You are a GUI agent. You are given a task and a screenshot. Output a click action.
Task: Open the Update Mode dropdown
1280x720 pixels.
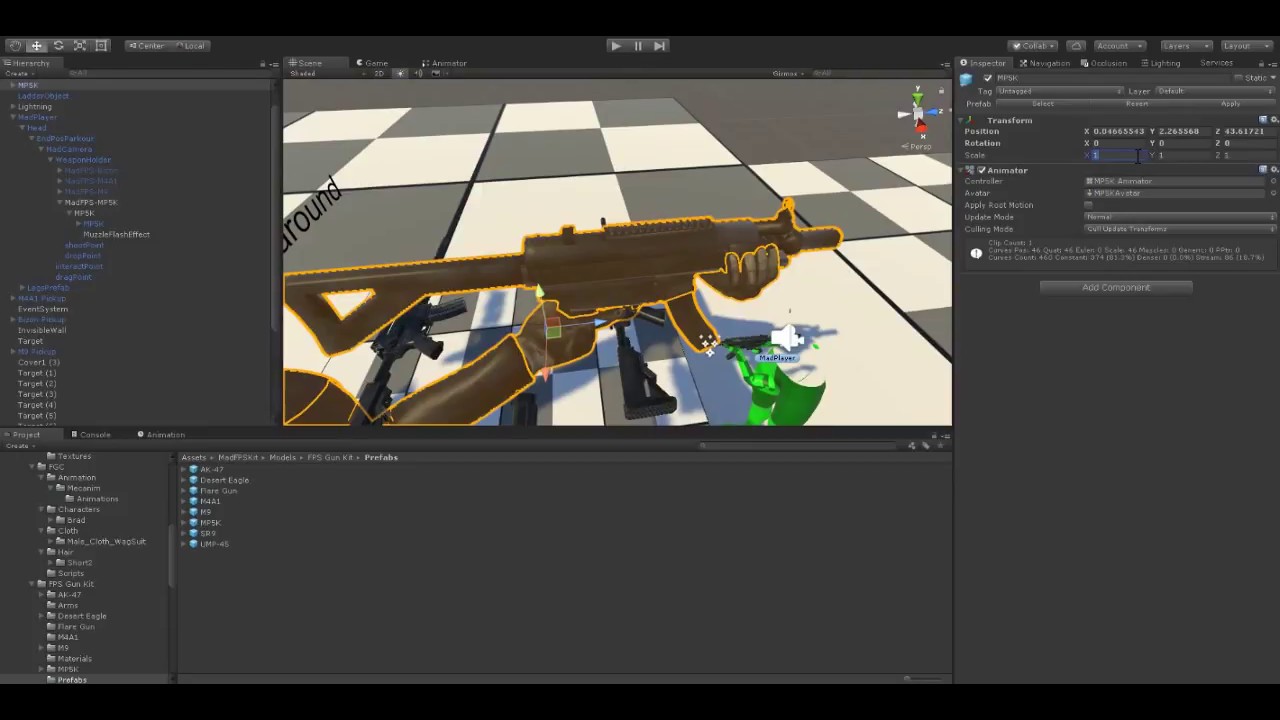[x=1180, y=217]
